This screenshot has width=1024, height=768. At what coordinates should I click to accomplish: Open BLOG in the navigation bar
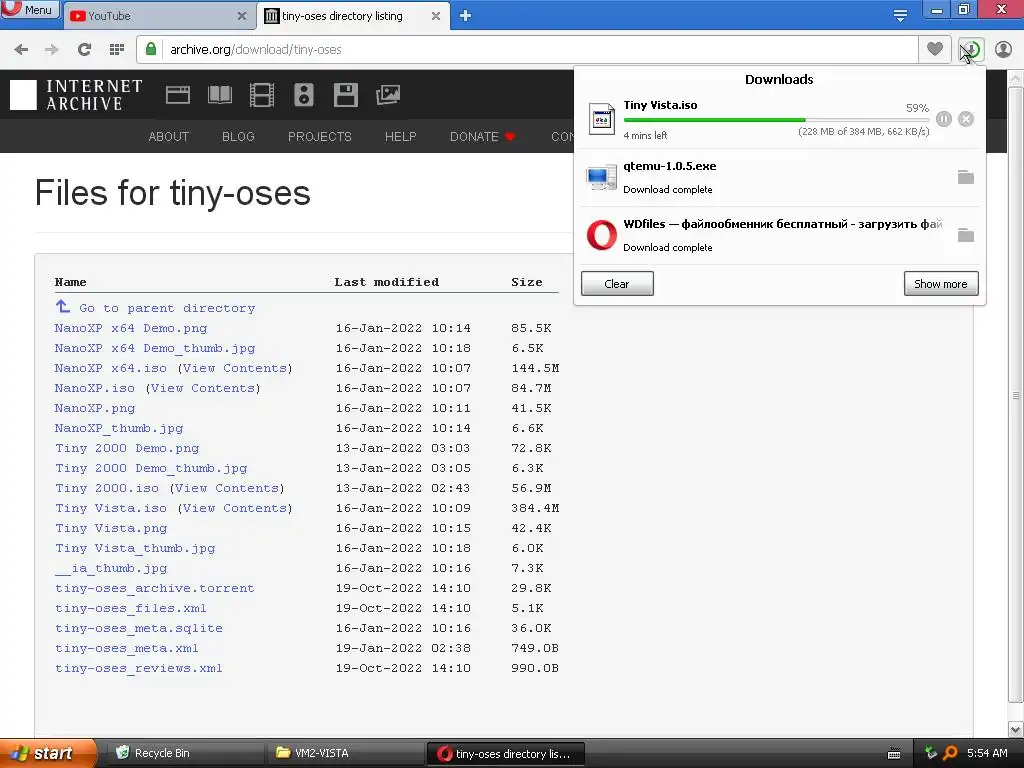point(238,136)
